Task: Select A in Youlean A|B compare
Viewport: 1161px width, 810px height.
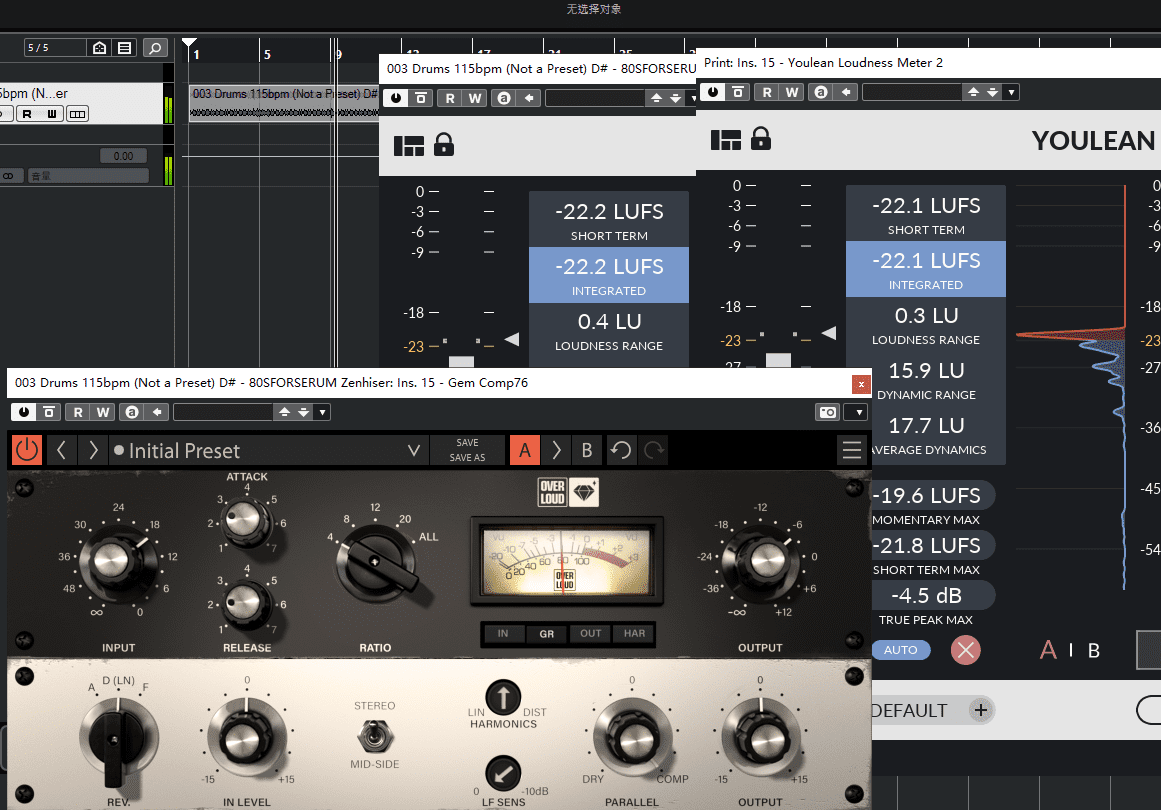Action: click(x=1047, y=650)
